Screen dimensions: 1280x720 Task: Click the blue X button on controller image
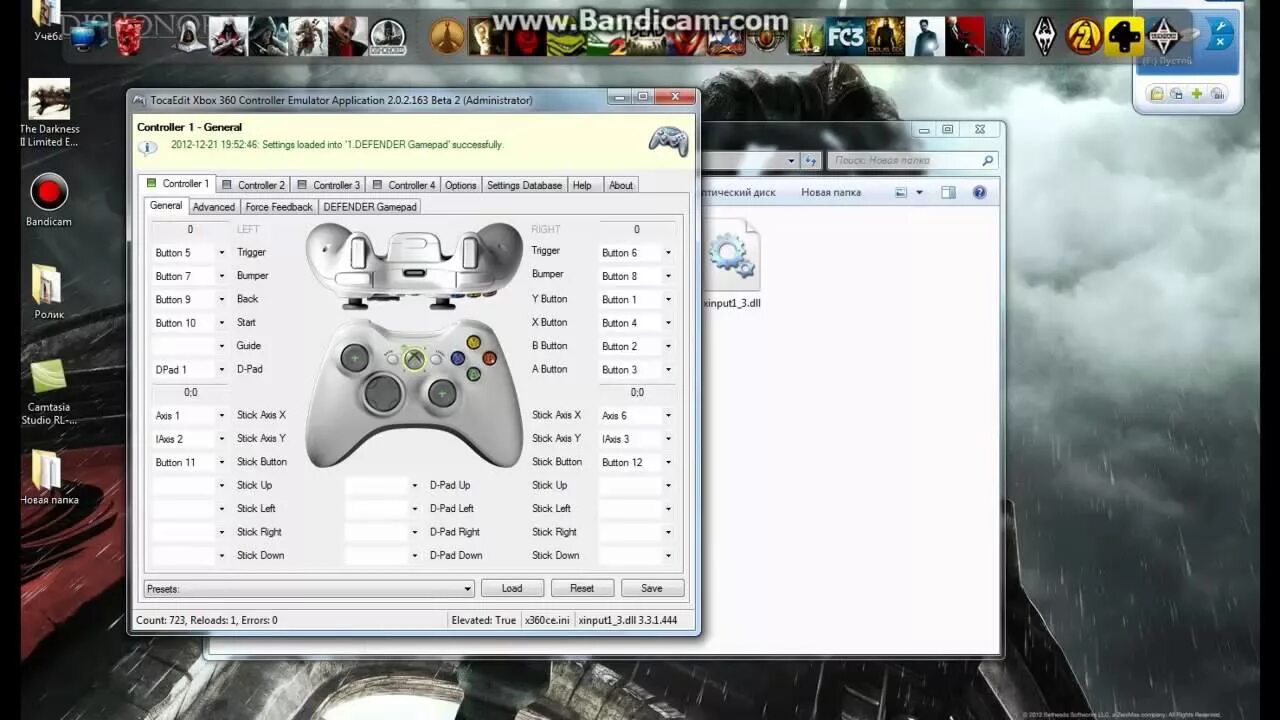click(458, 358)
